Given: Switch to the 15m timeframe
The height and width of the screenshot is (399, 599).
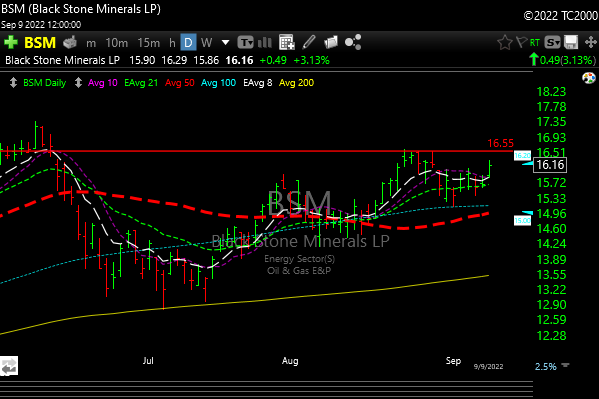Looking at the screenshot, I should (x=149, y=43).
